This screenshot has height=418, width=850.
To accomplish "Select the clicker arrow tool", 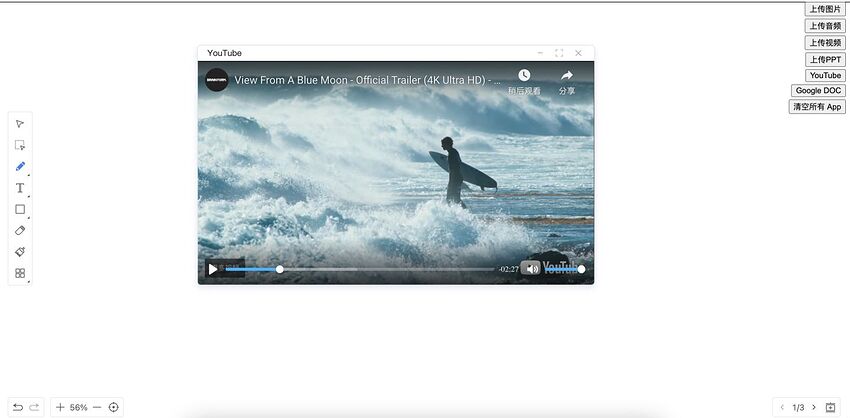I will (x=20, y=124).
